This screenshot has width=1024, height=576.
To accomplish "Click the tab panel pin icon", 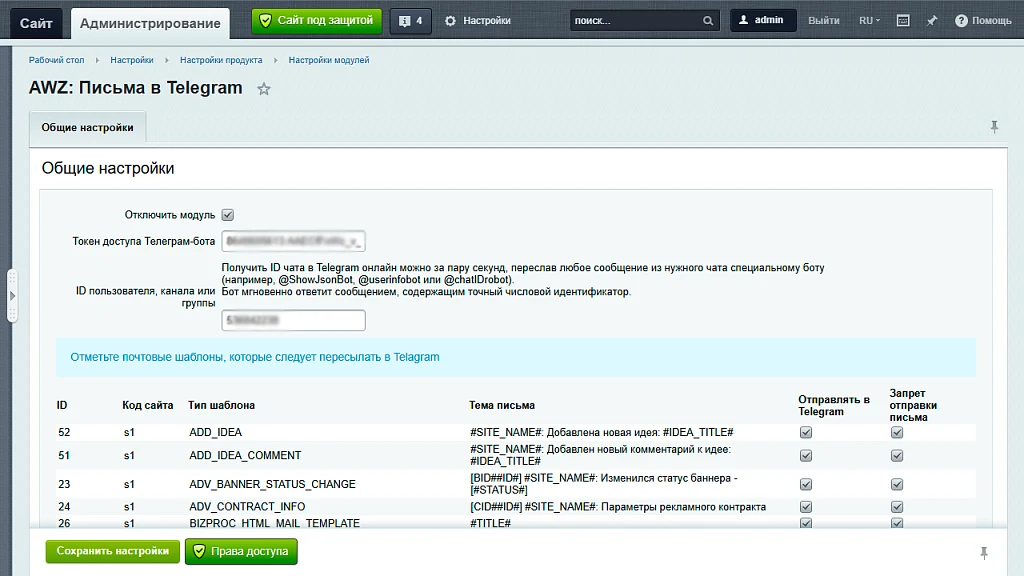I will point(994,127).
